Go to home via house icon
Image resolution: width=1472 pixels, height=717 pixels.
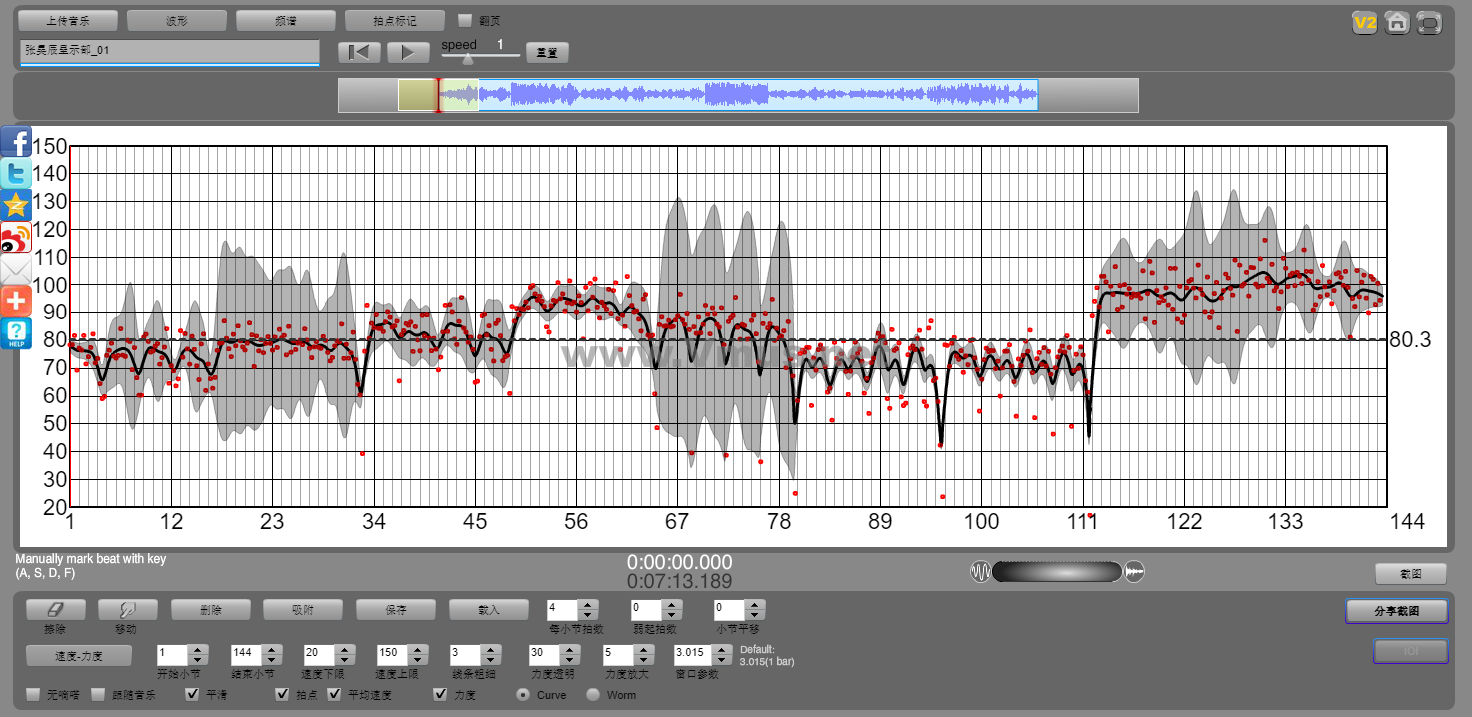pyautogui.click(x=1397, y=23)
